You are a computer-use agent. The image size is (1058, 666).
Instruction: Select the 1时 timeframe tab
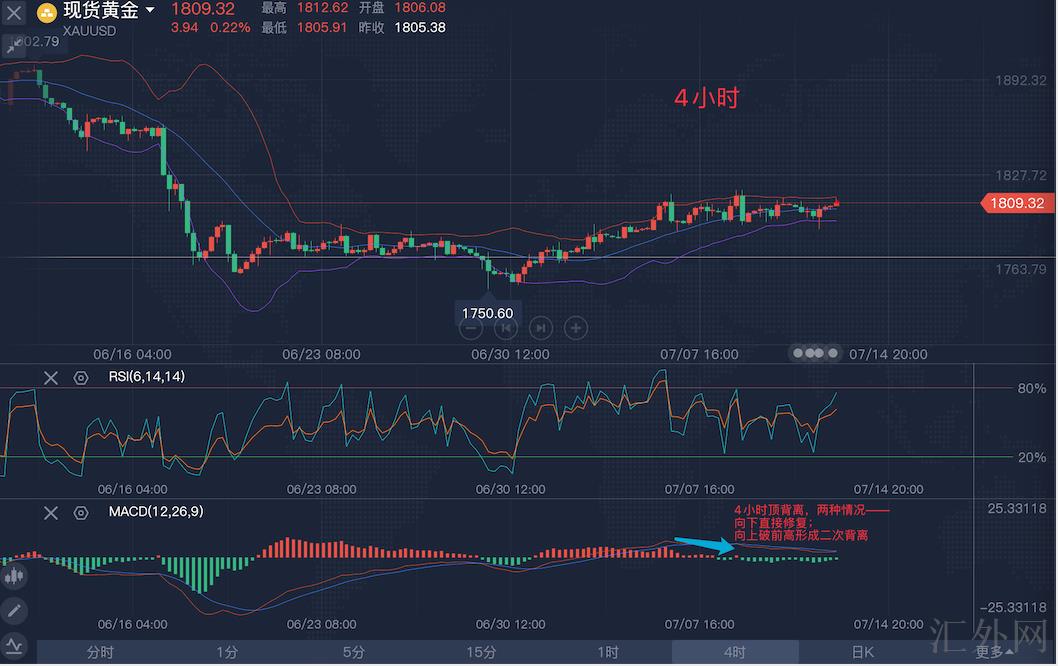click(608, 652)
